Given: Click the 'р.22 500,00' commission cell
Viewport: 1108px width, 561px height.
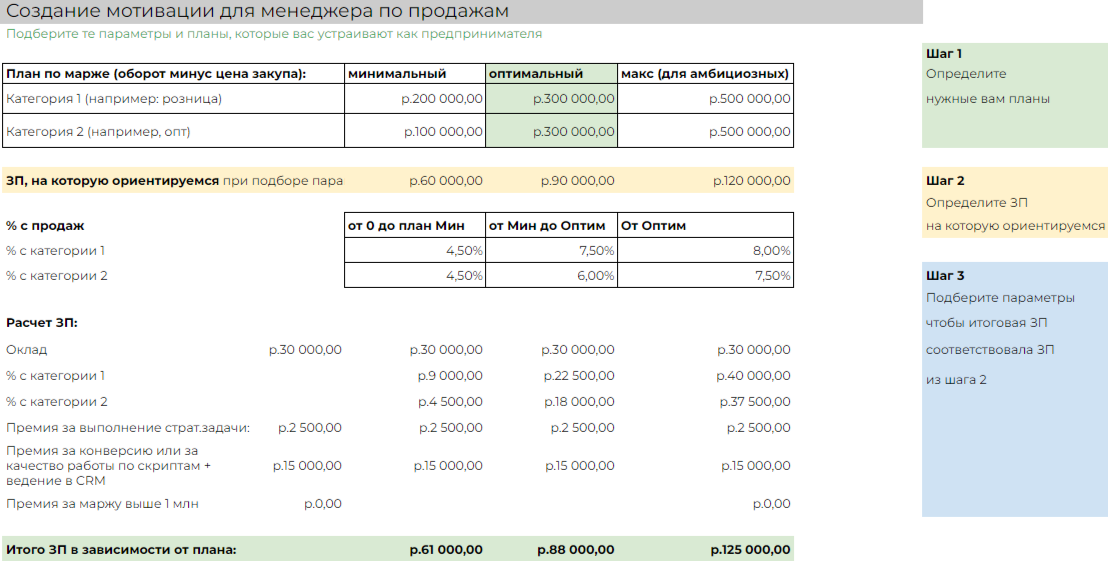Looking at the screenshot, I should click(x=579, y=376).
